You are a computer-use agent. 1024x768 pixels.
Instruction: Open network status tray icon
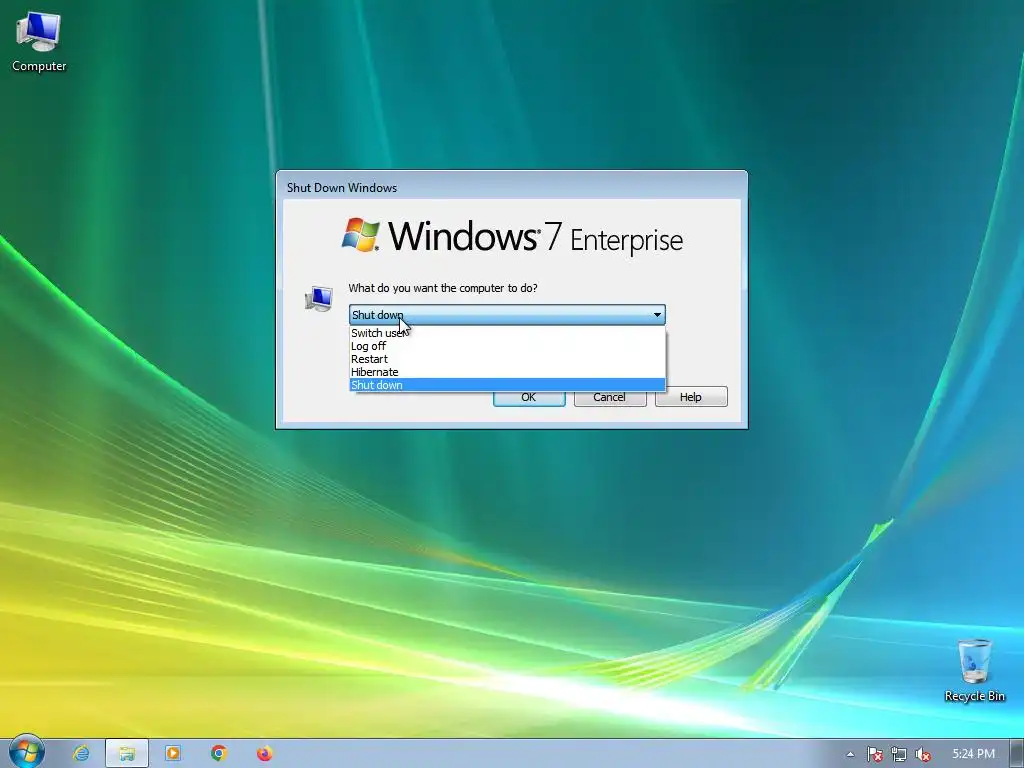pos(899,754)
